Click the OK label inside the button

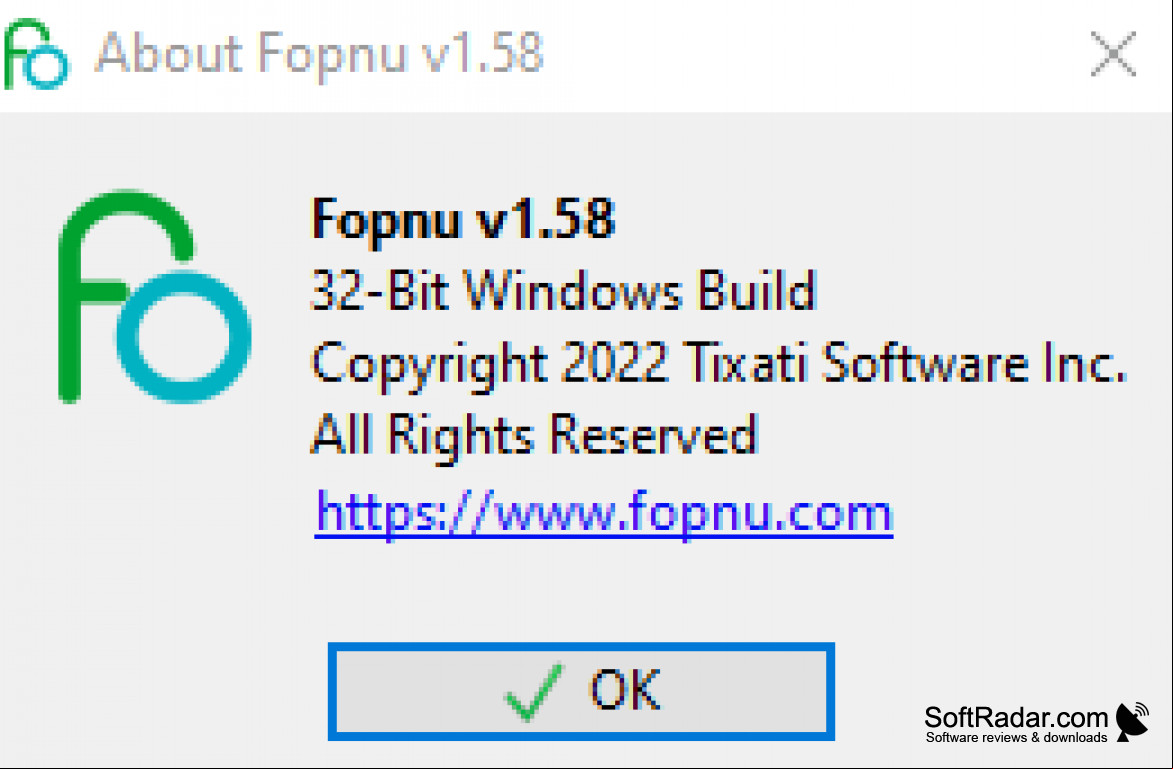(x=625, y=690)
